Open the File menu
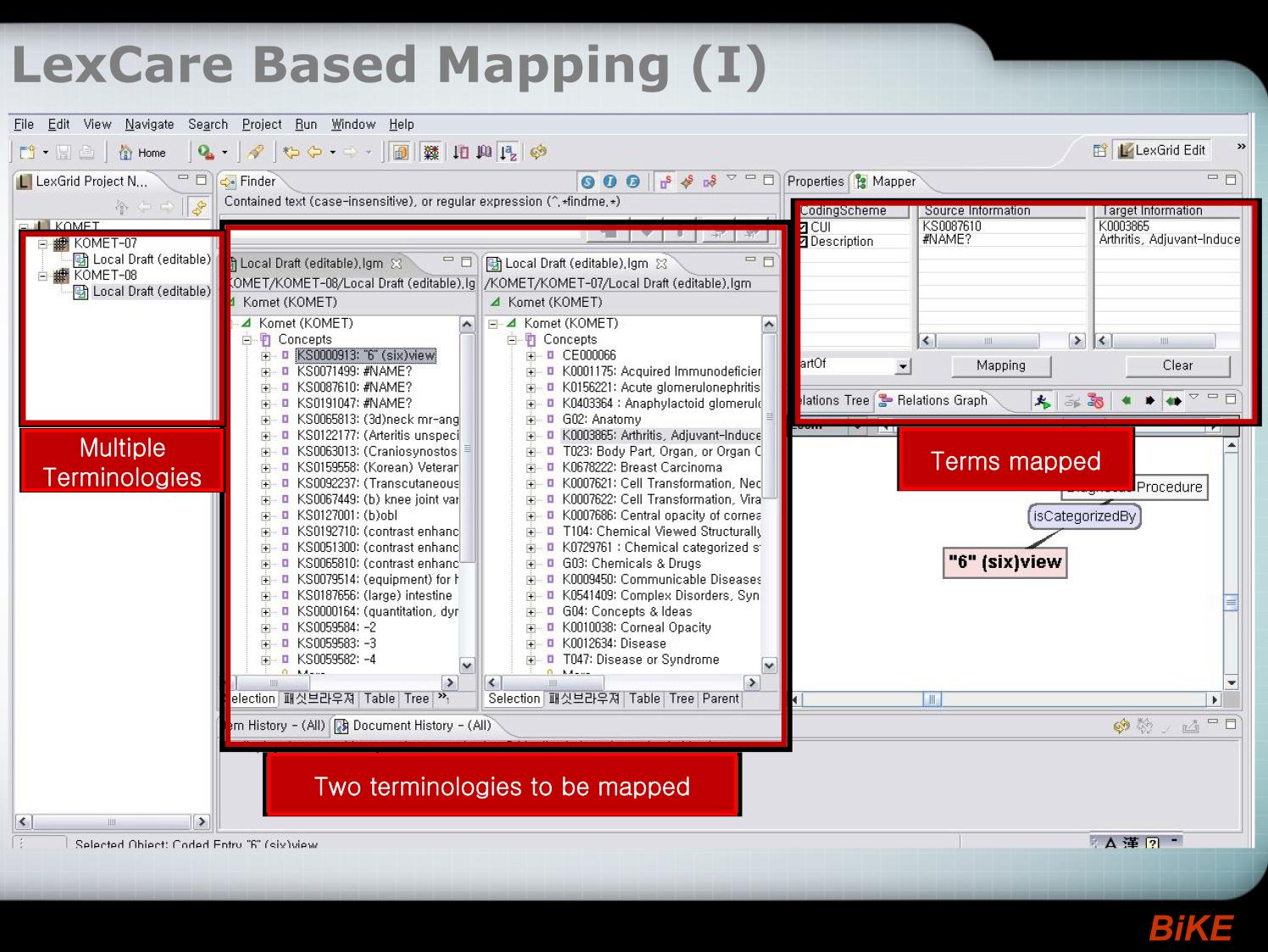Image resolution: width=1268 pixels, height=952 pixels. (x=24, y=125)
